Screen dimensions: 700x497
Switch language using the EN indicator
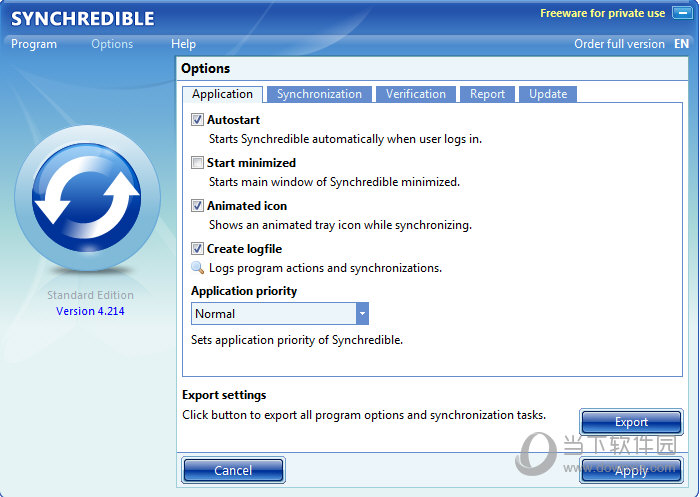click(x=681, y=44)
